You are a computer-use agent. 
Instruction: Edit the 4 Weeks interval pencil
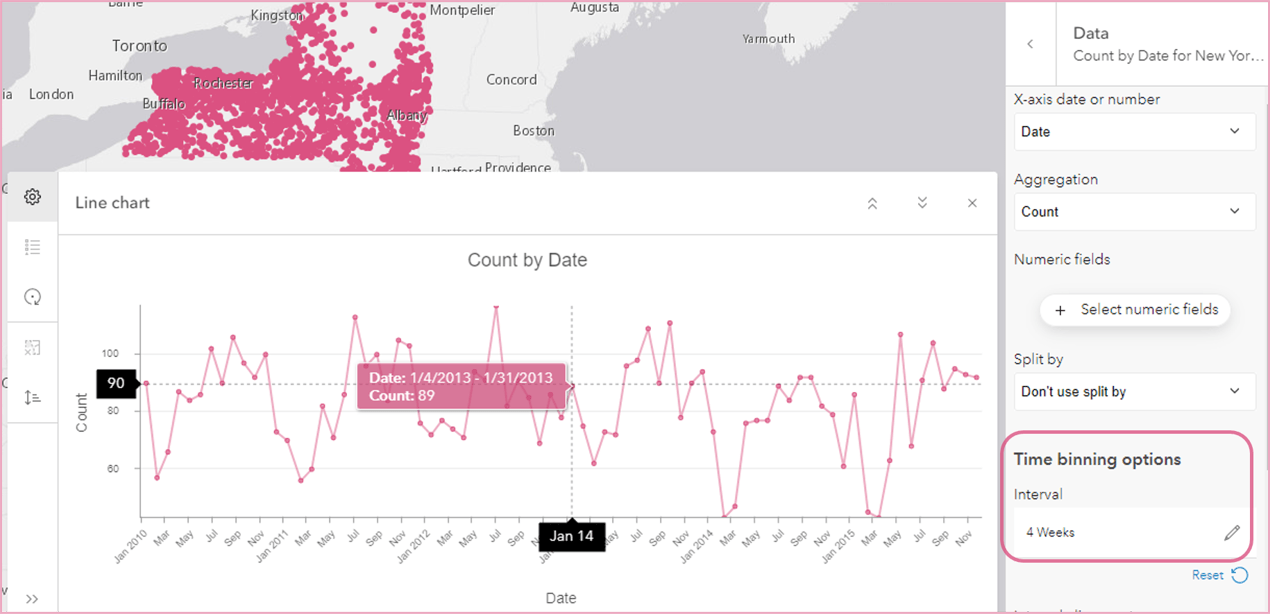(x=1232, y=533)
